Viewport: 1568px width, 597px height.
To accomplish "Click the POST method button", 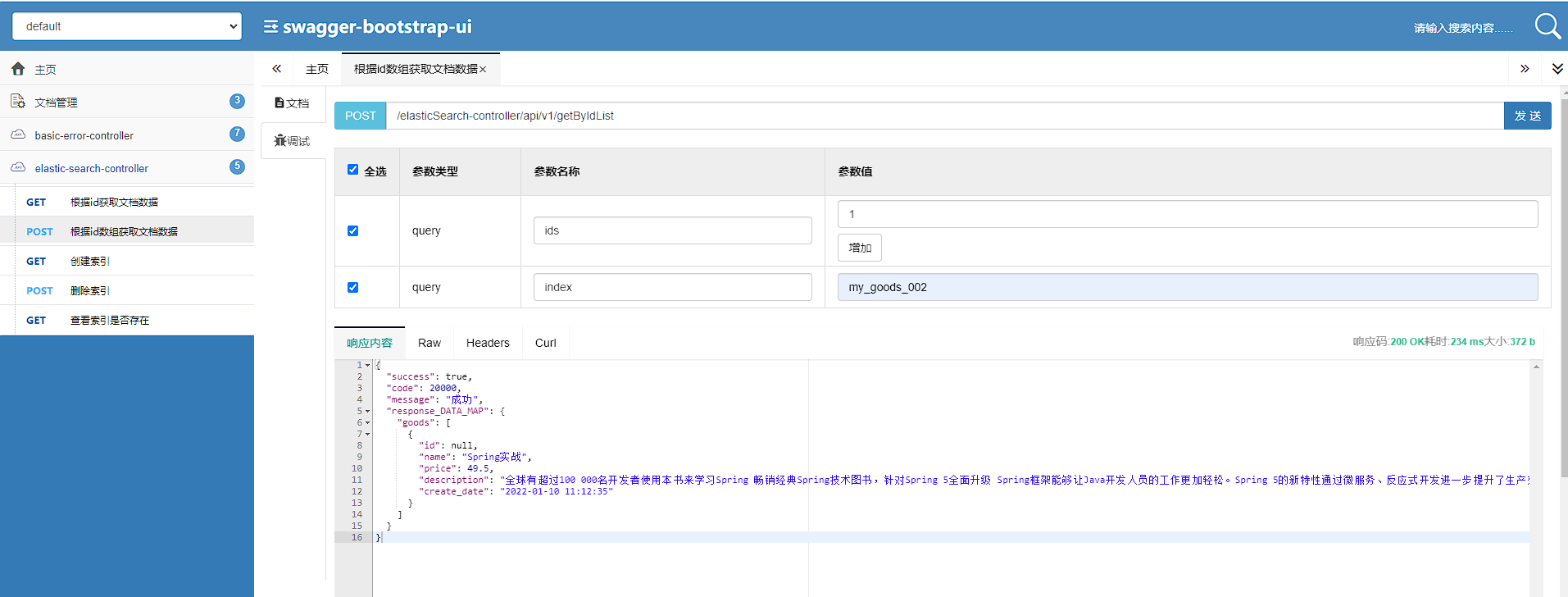I will 361,116.
